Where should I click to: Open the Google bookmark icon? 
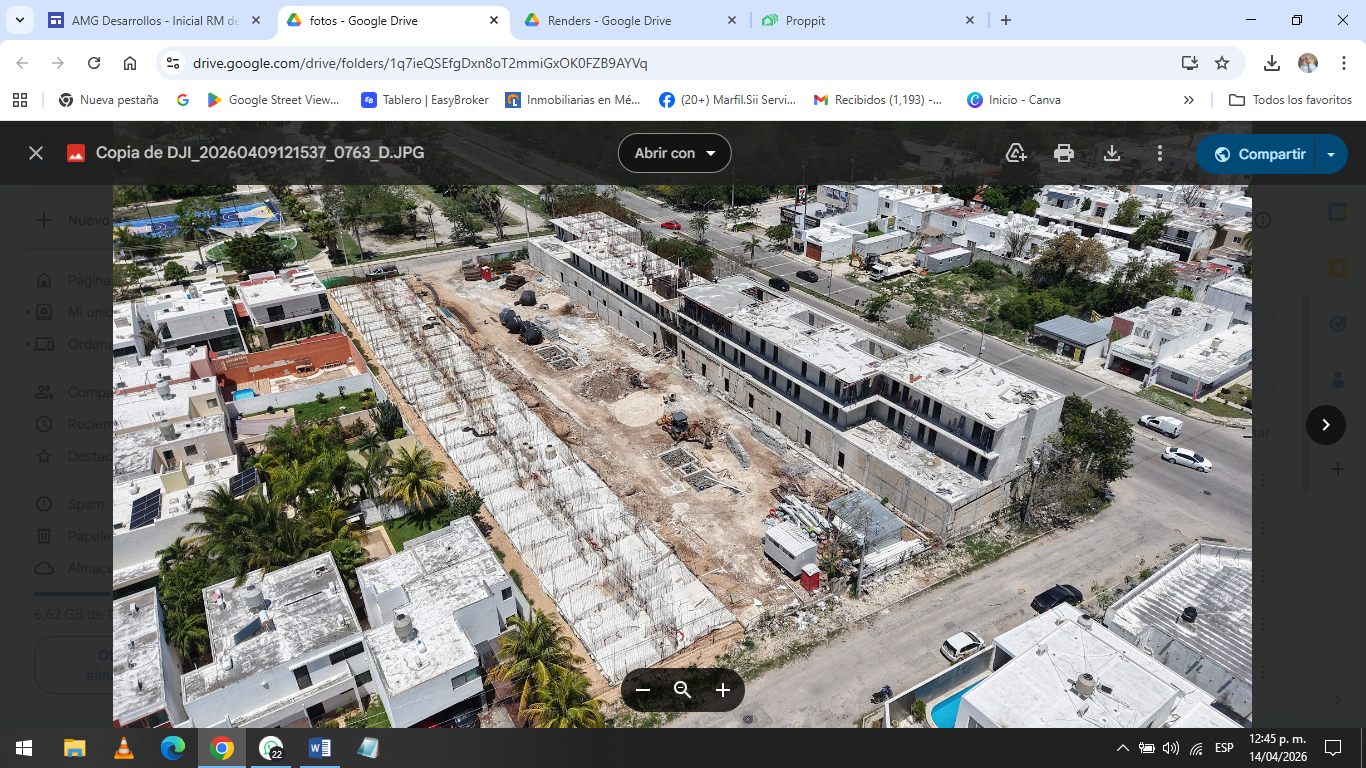click(x=183, y=100)
